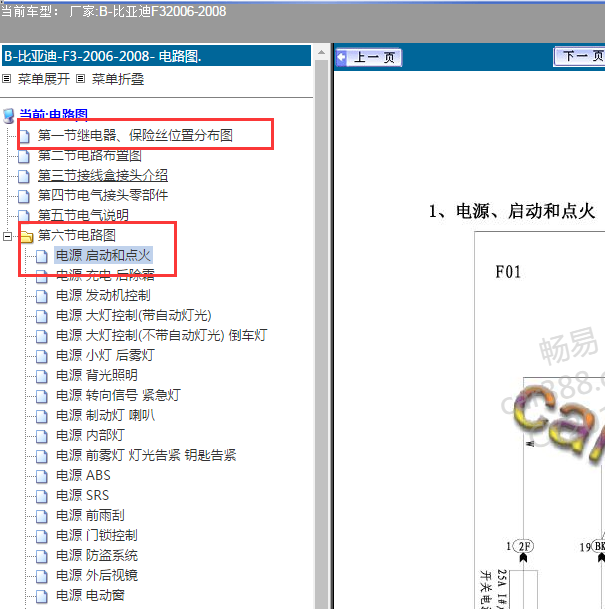Click the computer icon next to 当前:电路图
Screen dimensions: 605x609
9,115
